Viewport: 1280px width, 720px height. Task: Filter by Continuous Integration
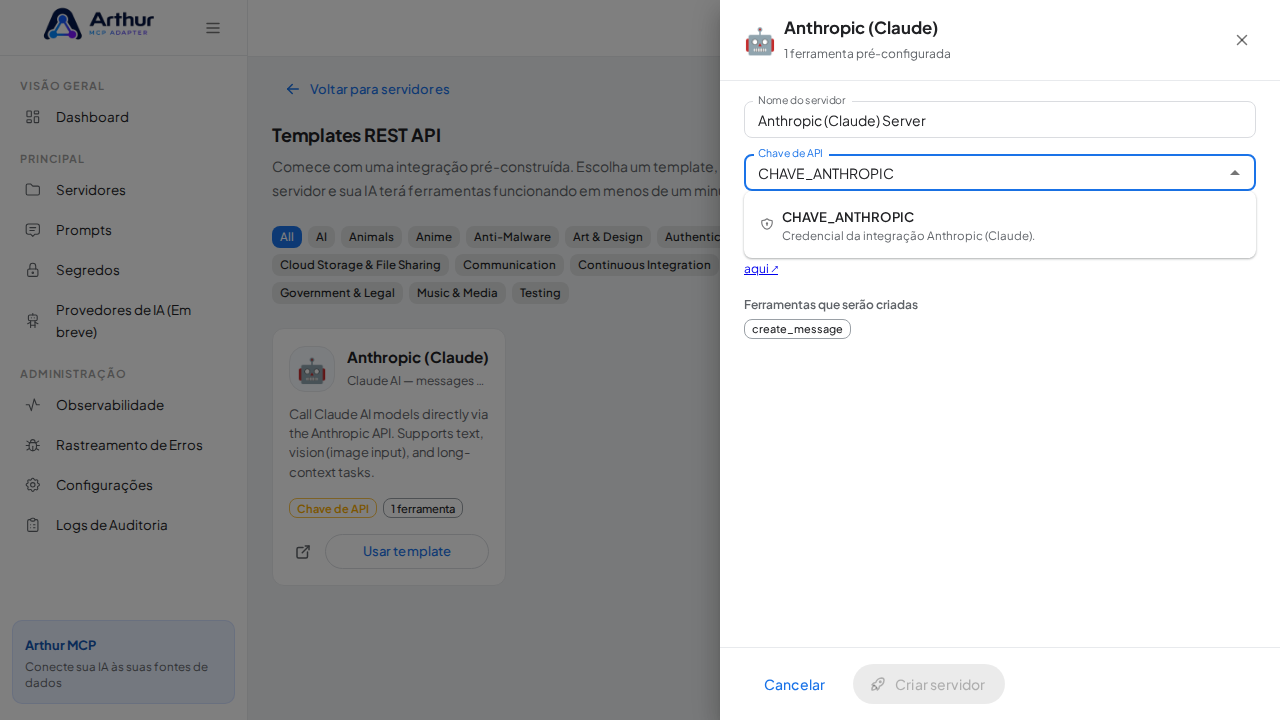click(644, 265)
